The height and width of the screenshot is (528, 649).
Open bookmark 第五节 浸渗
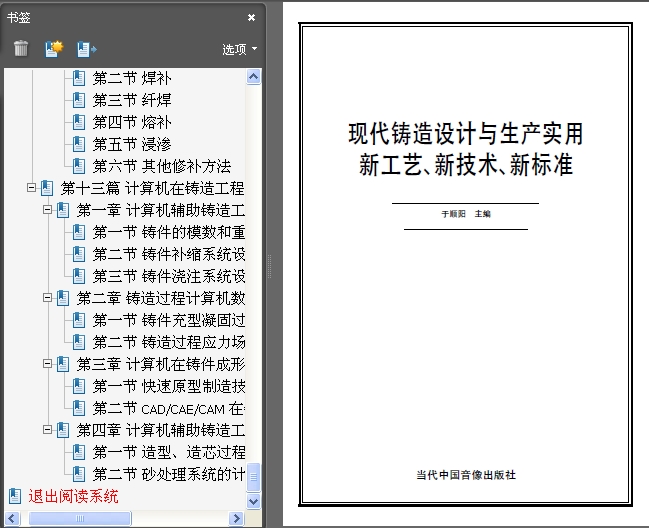[x=132, y=144]
